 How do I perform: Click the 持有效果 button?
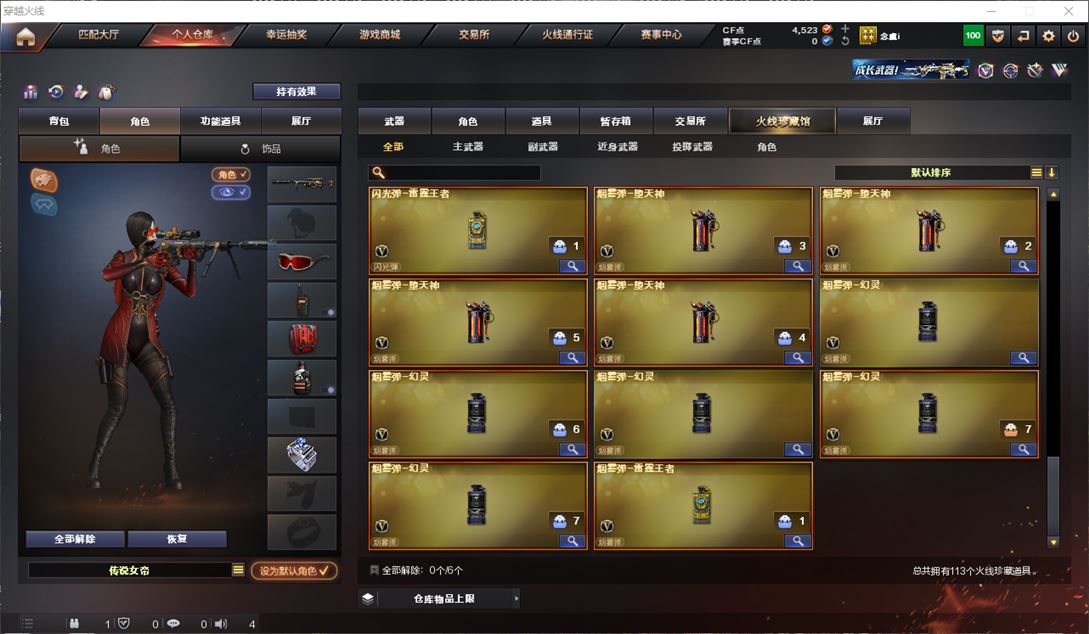[297, 92]
